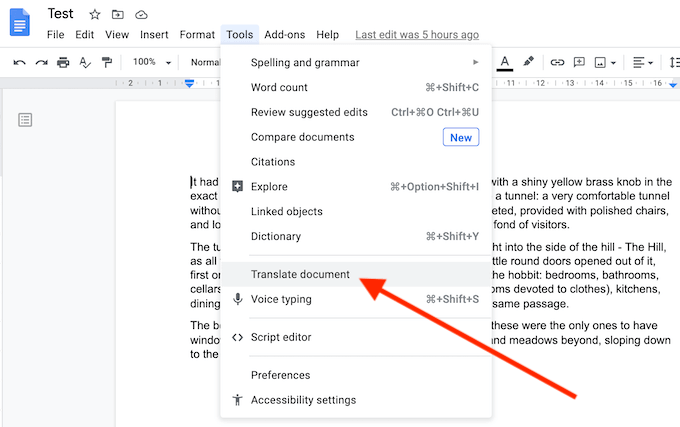The height and width of the screenshot is (427, 680).
Task: Open the document outline icon
Action: pyautogui.click(x=25, y=120)
